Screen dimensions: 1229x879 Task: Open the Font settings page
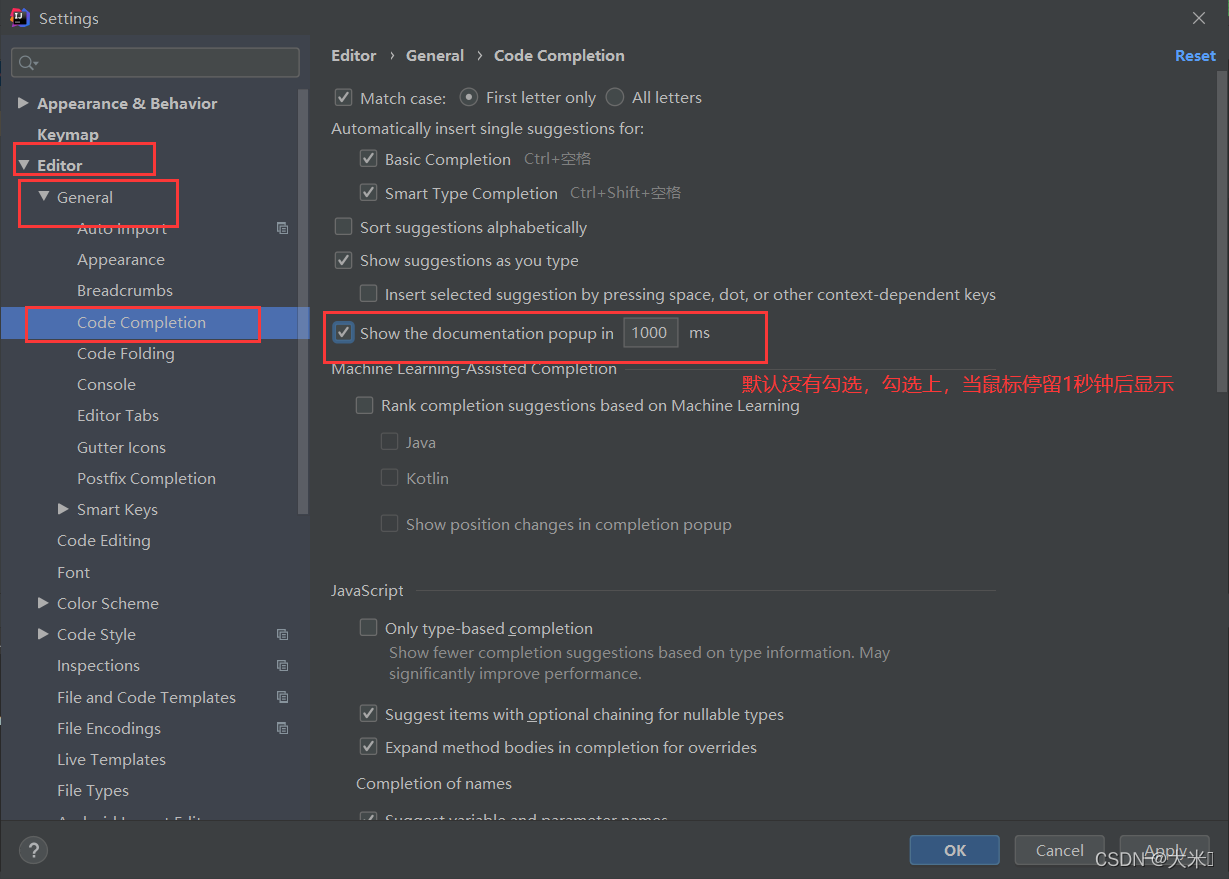tap(73, 572)
